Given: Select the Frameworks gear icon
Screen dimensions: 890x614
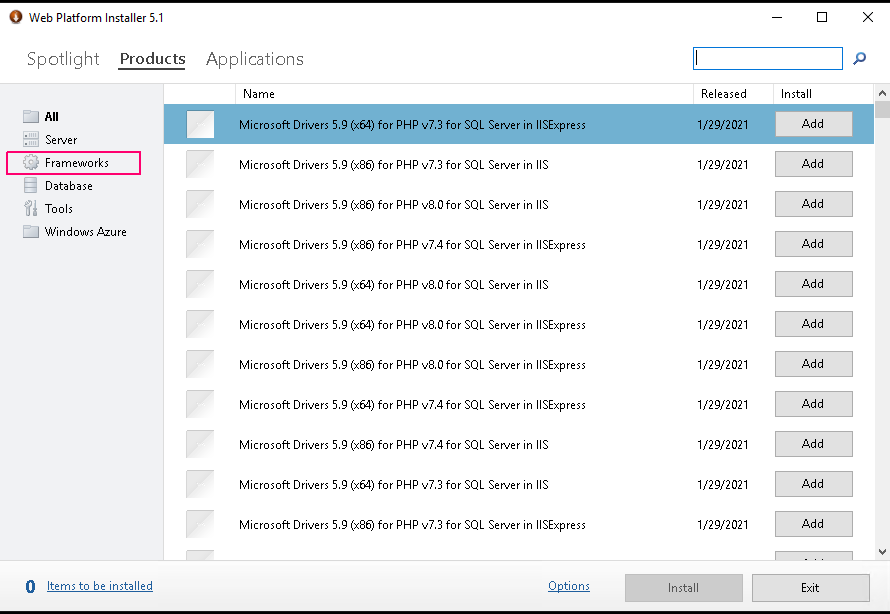Looking at the screenshot, I should coord(31,162).
